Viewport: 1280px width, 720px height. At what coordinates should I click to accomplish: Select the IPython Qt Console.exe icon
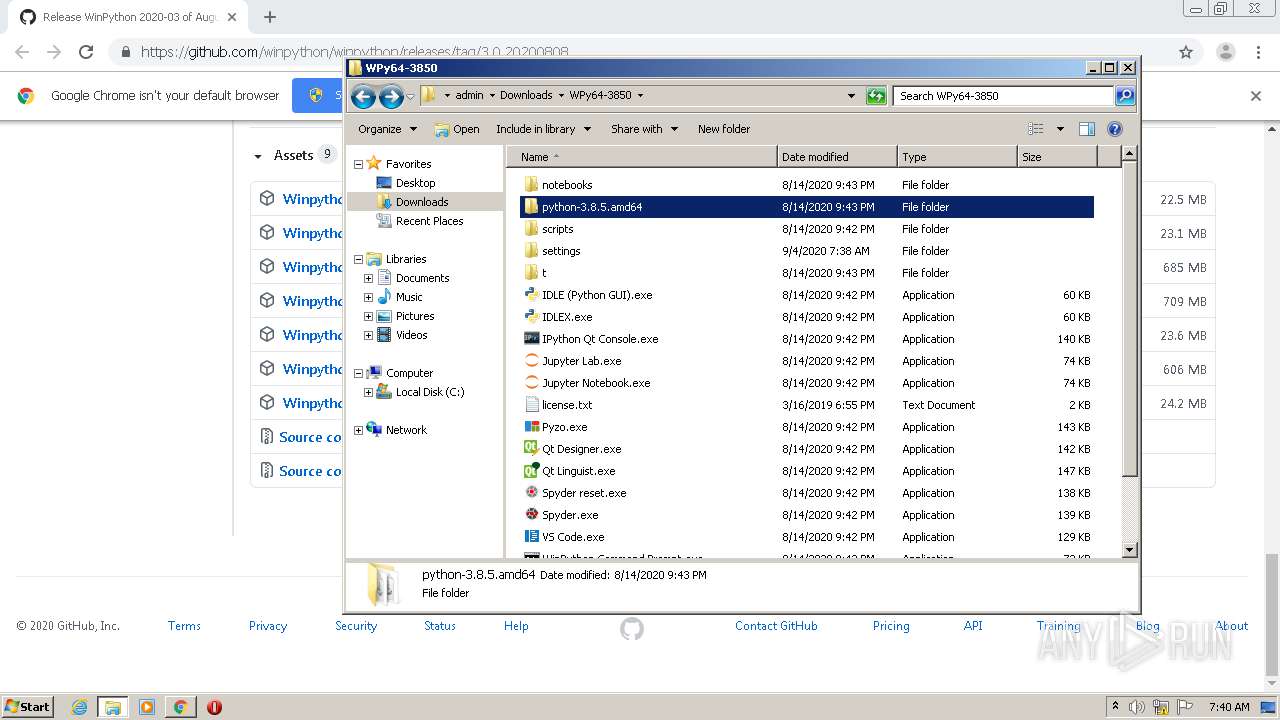pyautogui.click(x=532, y=339)
